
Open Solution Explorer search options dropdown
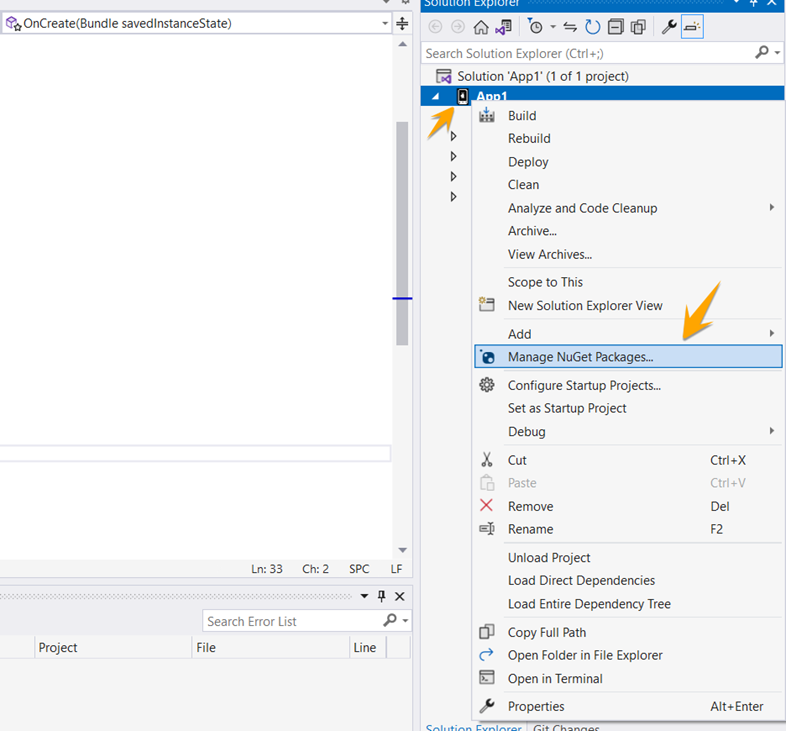tap(777, 53)
